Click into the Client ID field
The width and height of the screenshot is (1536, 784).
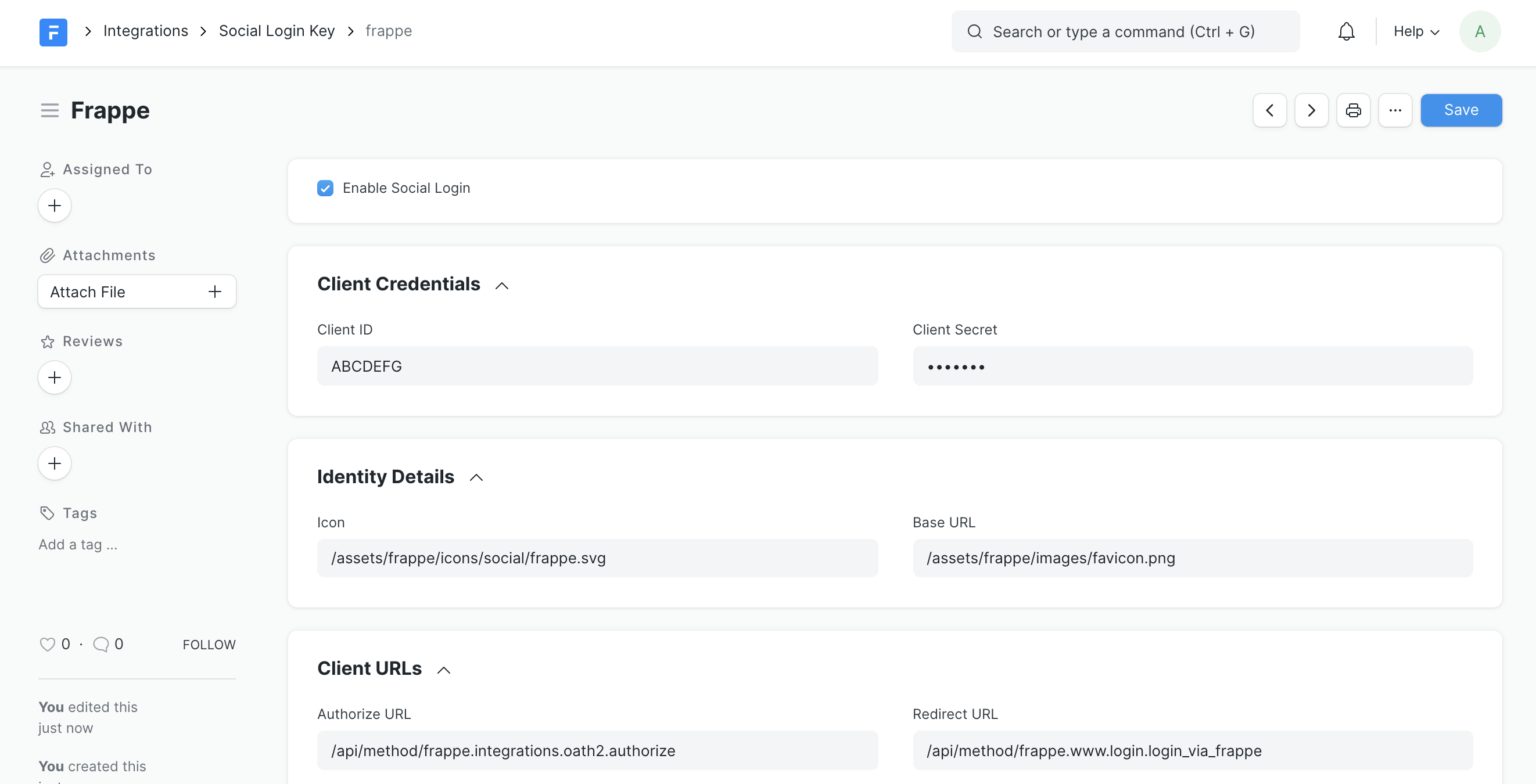[x=597, y=366]
